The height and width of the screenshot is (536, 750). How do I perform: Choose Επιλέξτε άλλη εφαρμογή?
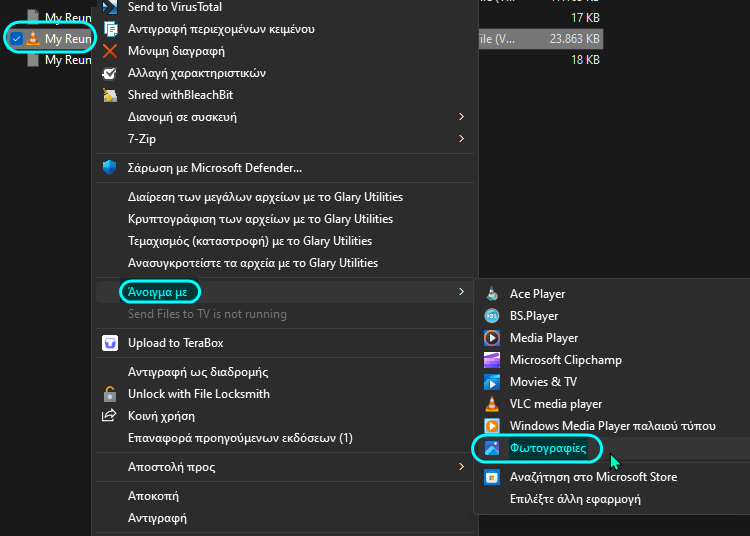(x=614, y=499)
